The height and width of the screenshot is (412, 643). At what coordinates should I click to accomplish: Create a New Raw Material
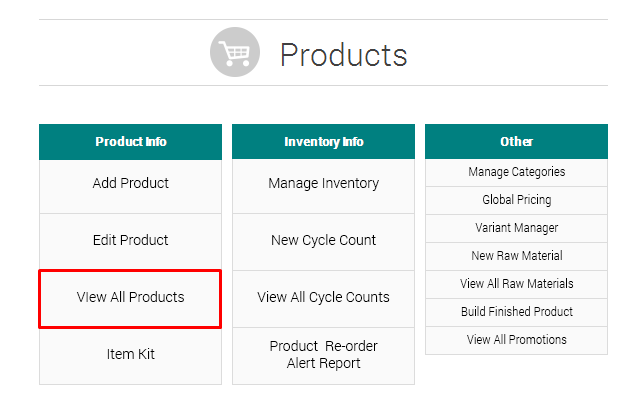click(516, 256)
